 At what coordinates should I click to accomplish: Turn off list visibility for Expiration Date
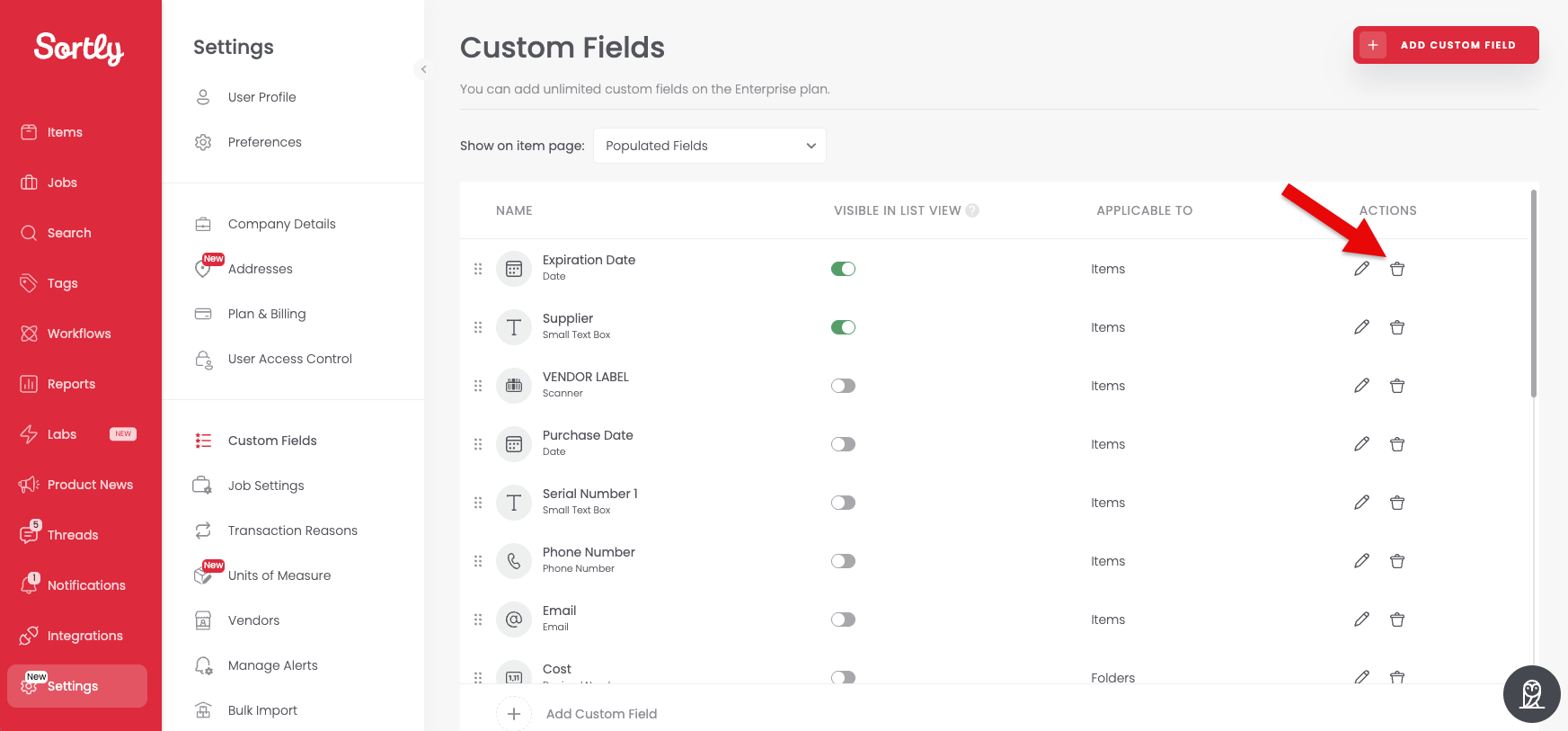point(843,269)
